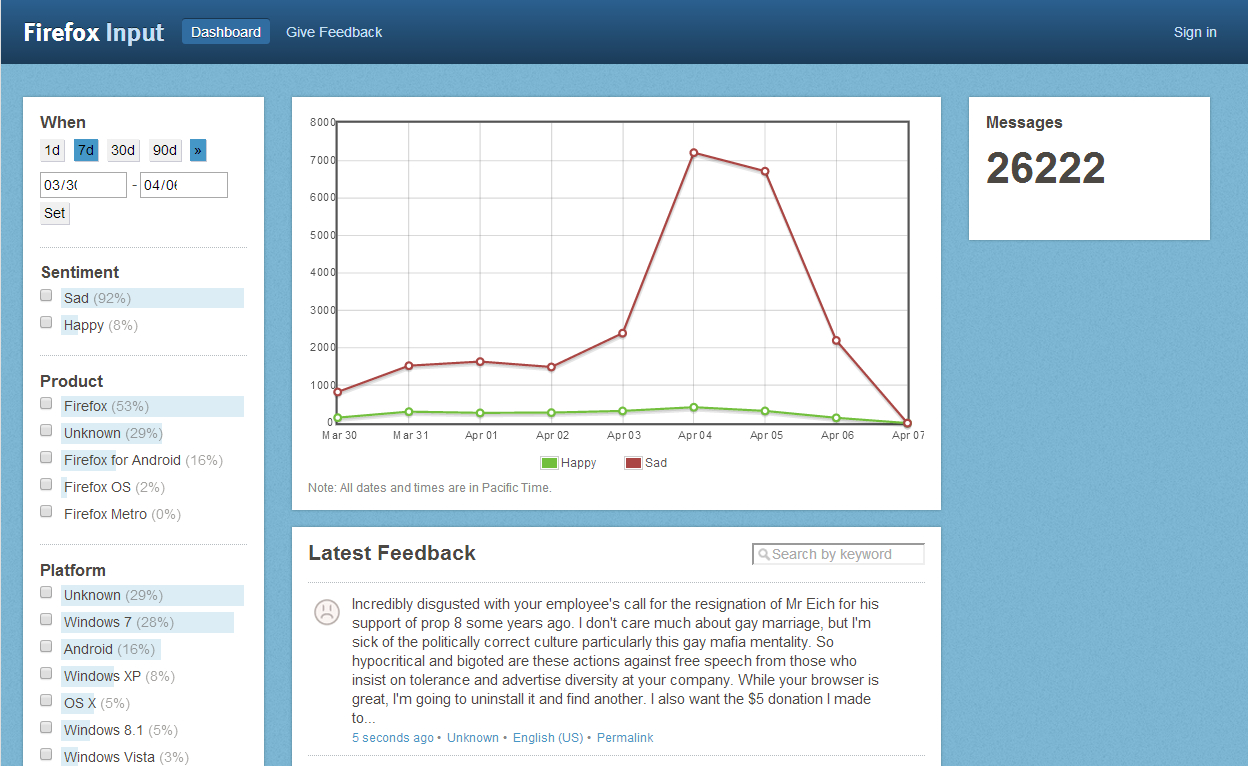Click the next date range arrow button

click(x=198, y=150)
